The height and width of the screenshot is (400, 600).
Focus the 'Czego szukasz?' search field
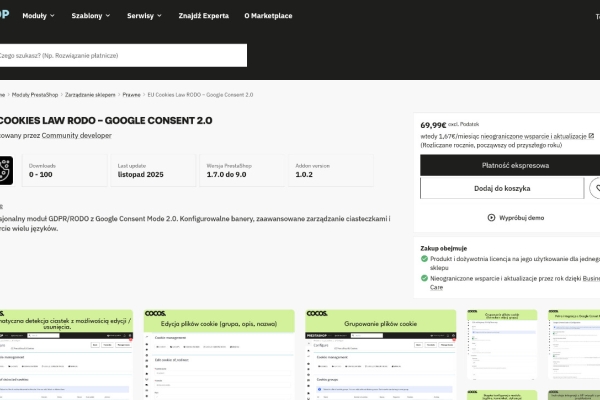(123, 56)
